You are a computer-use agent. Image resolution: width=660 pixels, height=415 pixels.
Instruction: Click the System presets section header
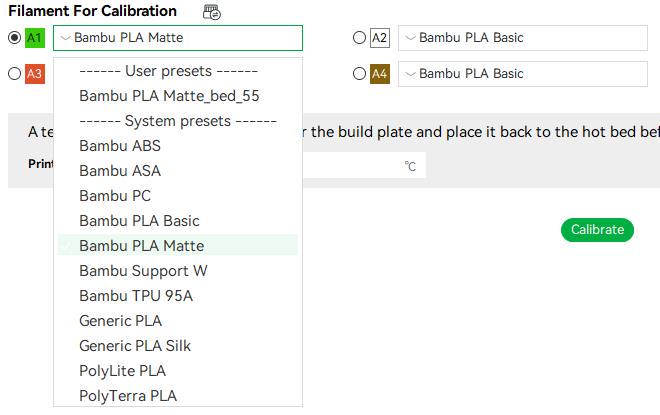(178, 121)
